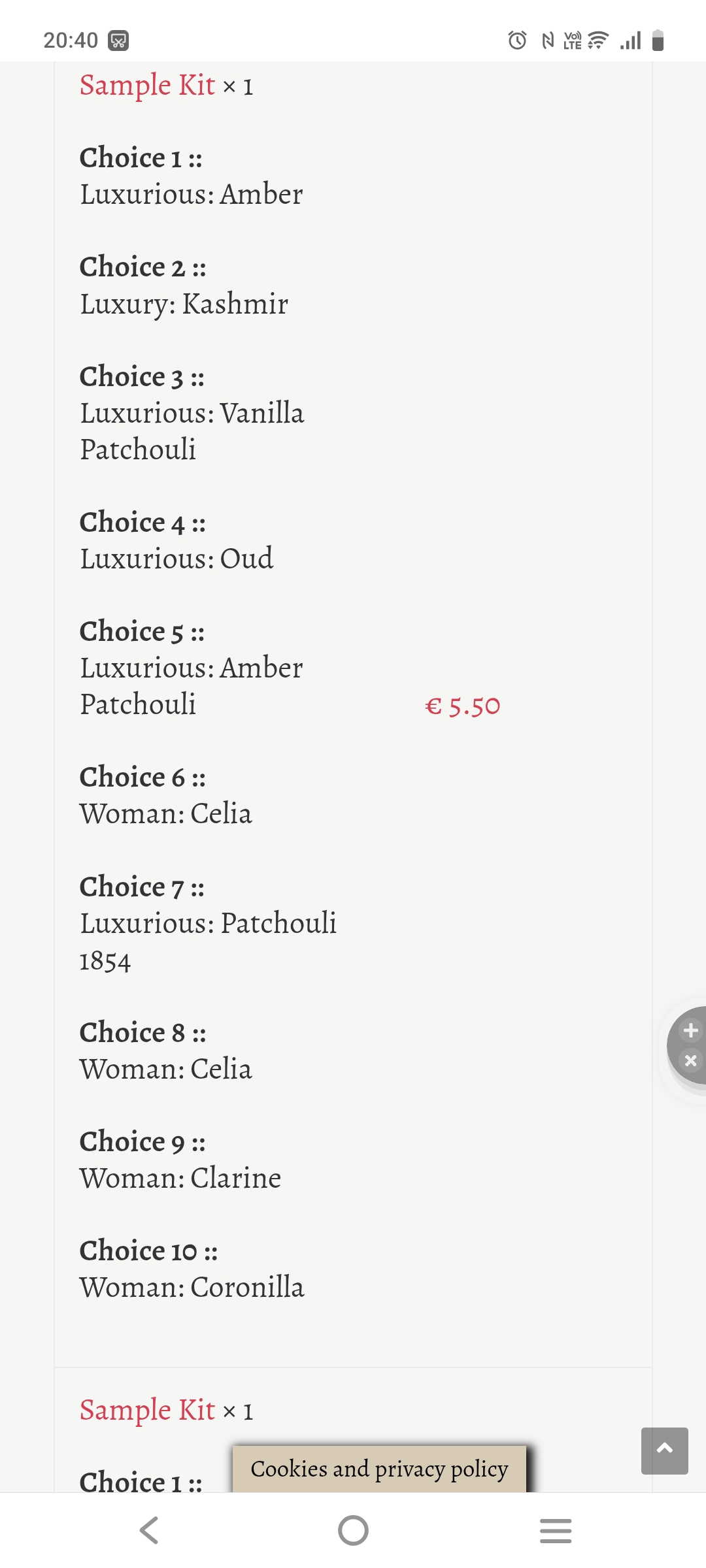Screen dimensions: 706x1568
Task: Open Cookies and privacy policy
Action: [x=379, y=1469]
